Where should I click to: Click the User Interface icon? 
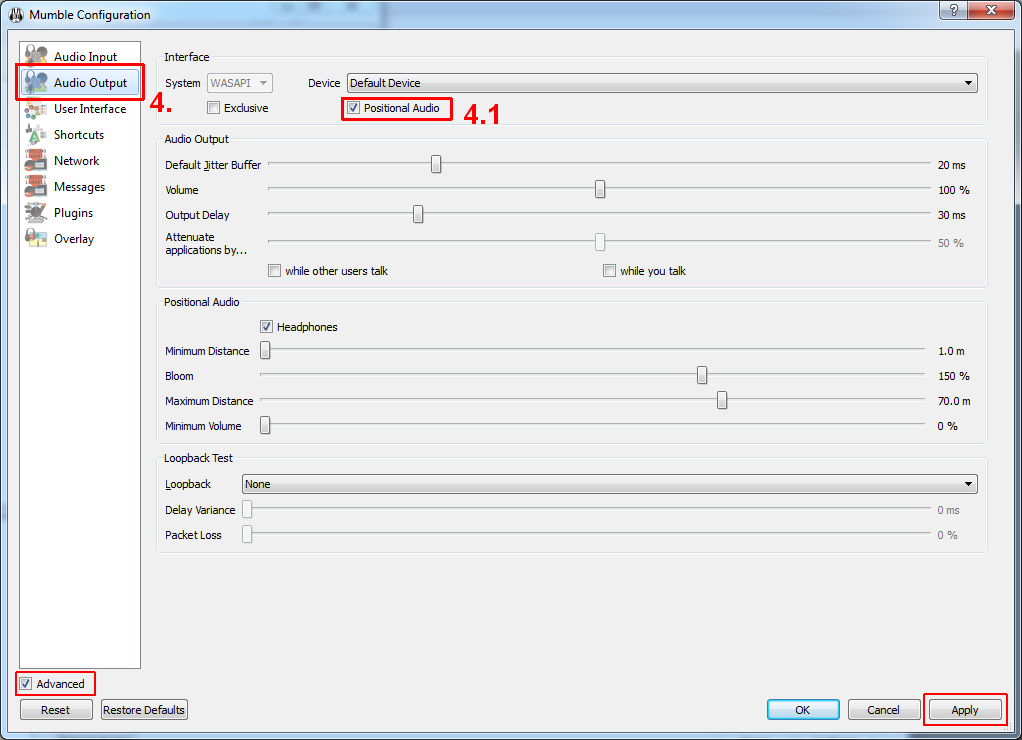click(36, 109)
